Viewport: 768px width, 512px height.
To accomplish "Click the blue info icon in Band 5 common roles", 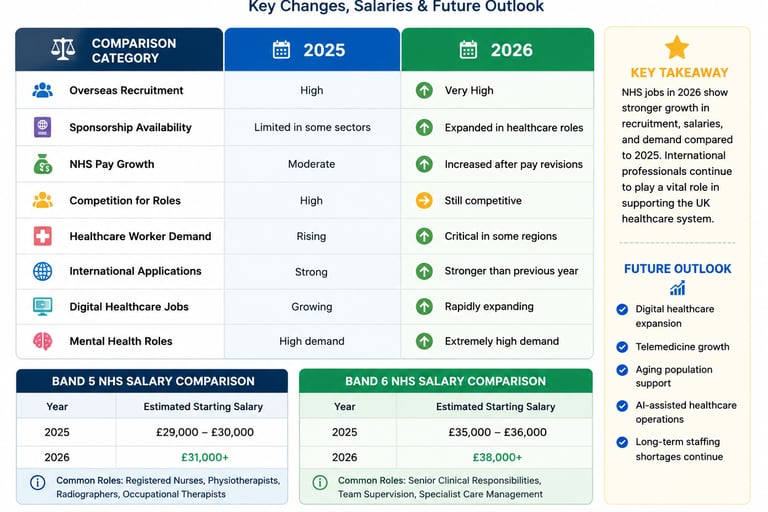I will 38,483.
